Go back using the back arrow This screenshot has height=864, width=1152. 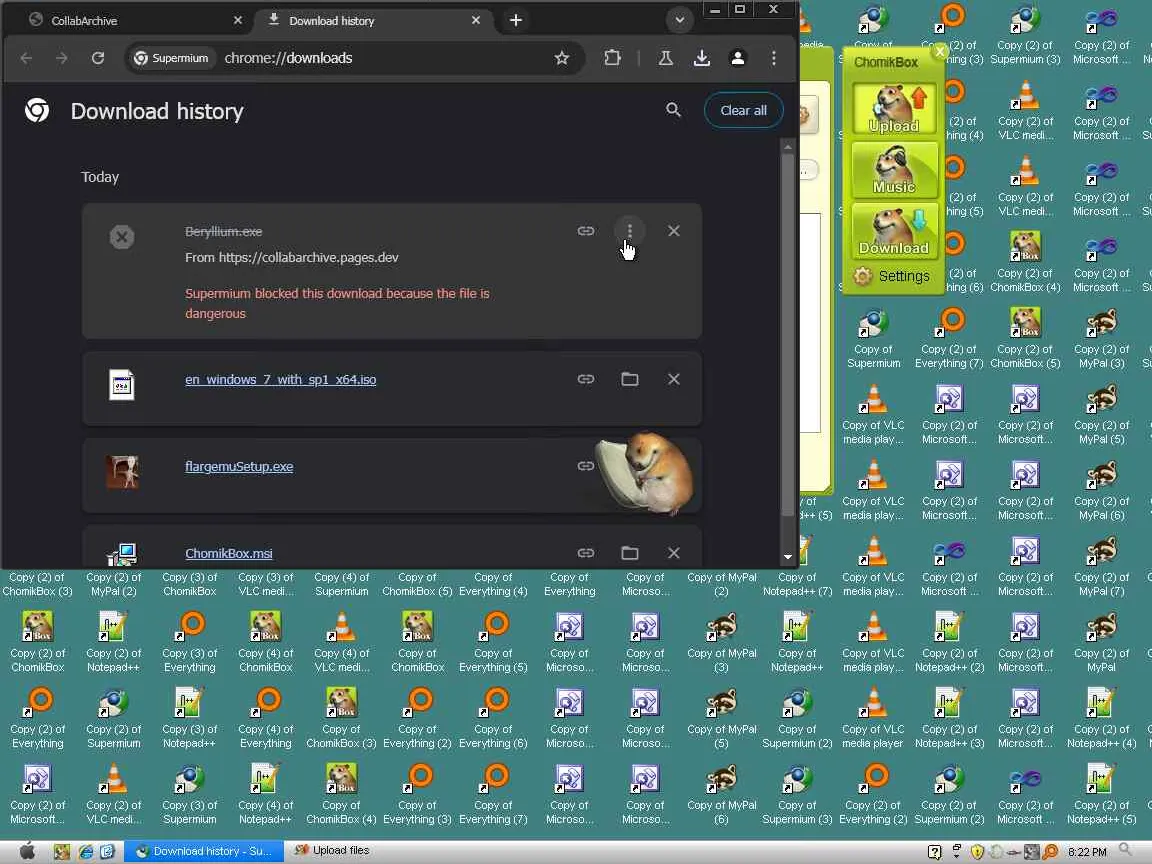point(26,58)
